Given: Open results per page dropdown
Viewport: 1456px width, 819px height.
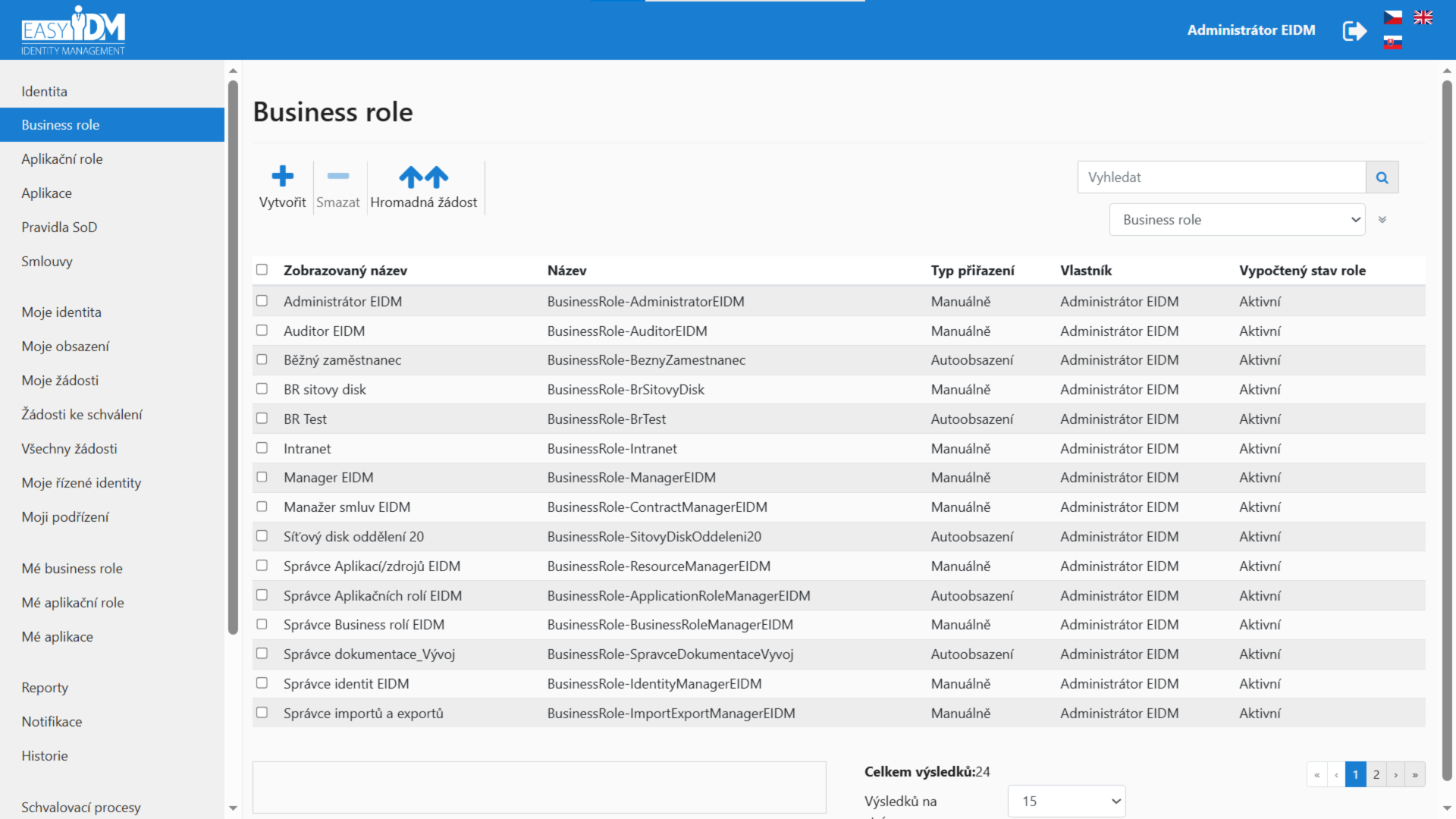Looking at the screenshot, I should [1066, 802].
